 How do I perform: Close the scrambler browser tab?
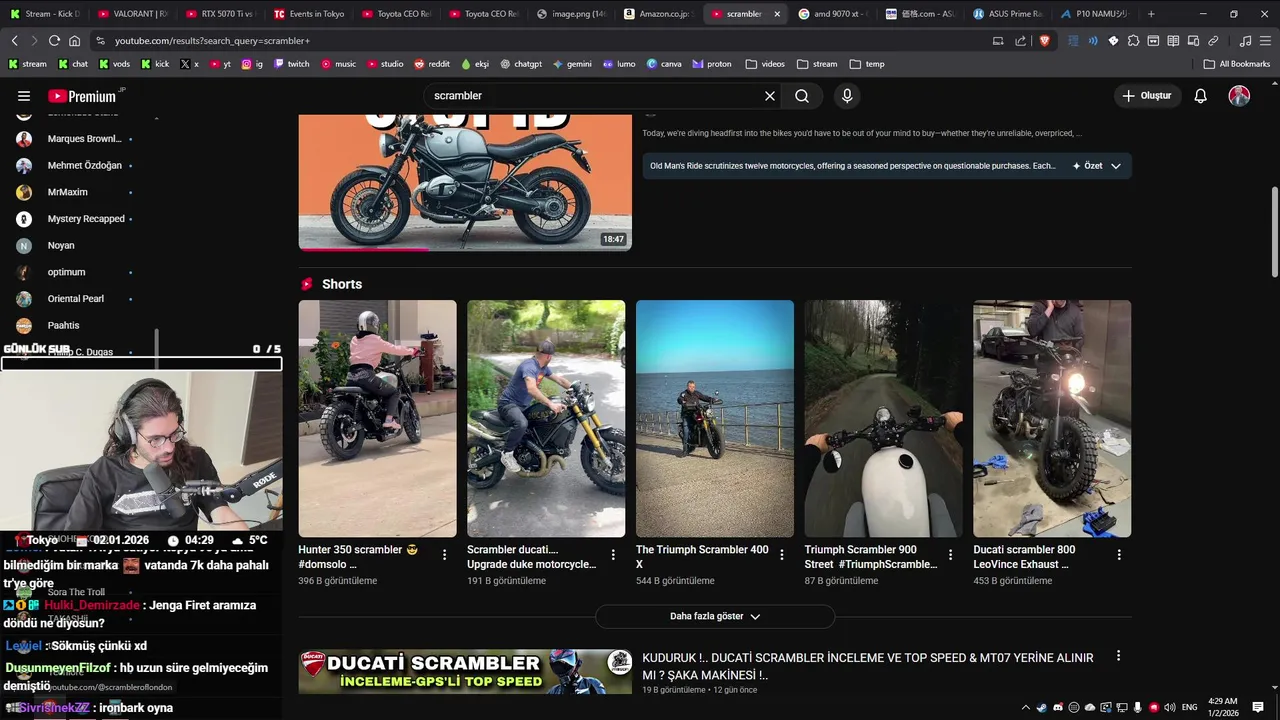pos(777,14)
